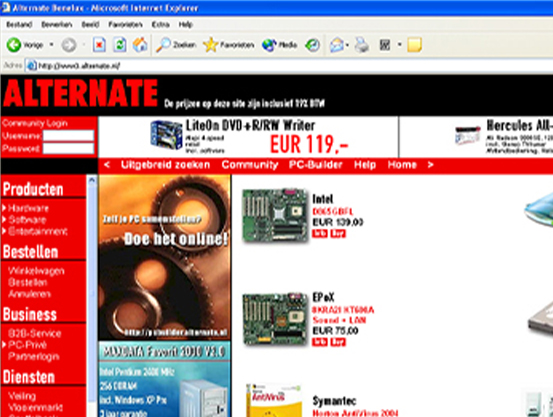Click the Uitgebreid zoeken link
The width and height of the screenshot is (553, 417).
pyautogui.click(x=165, y=165)
